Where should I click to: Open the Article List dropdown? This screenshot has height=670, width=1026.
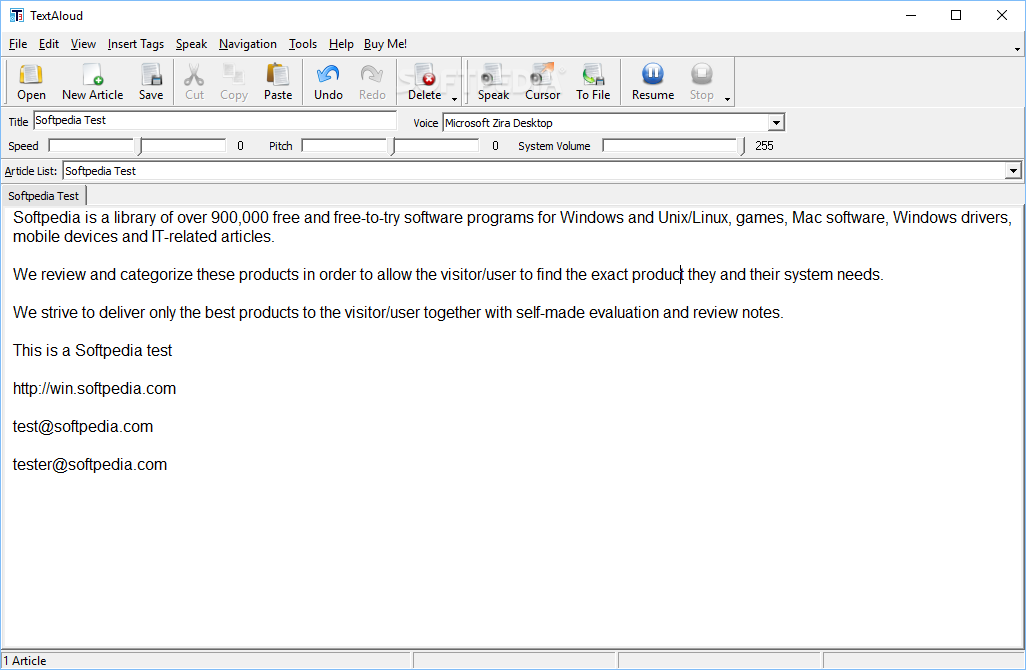(x=1013, y=171)
